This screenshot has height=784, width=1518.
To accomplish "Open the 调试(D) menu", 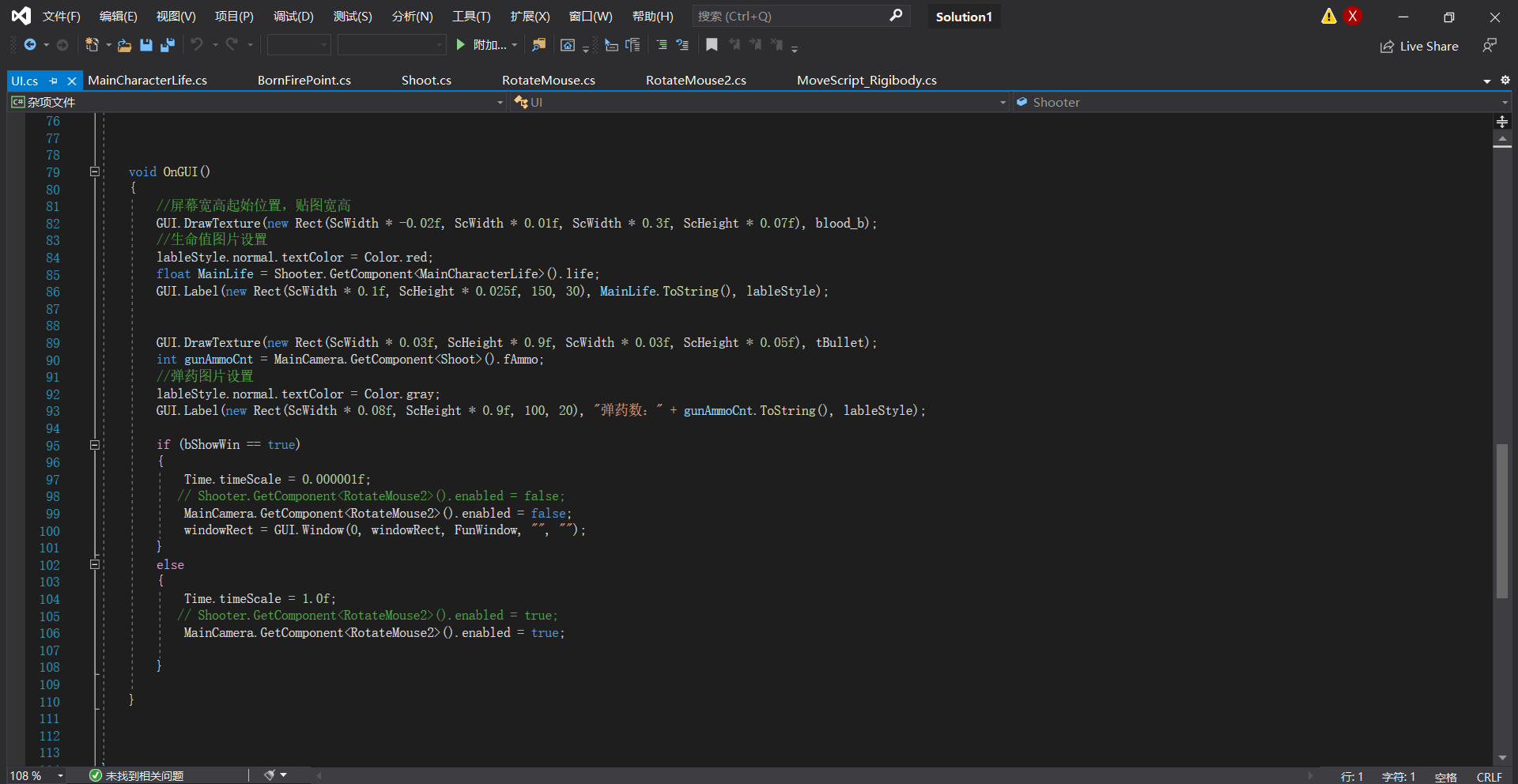I will (x=293, y=17).
